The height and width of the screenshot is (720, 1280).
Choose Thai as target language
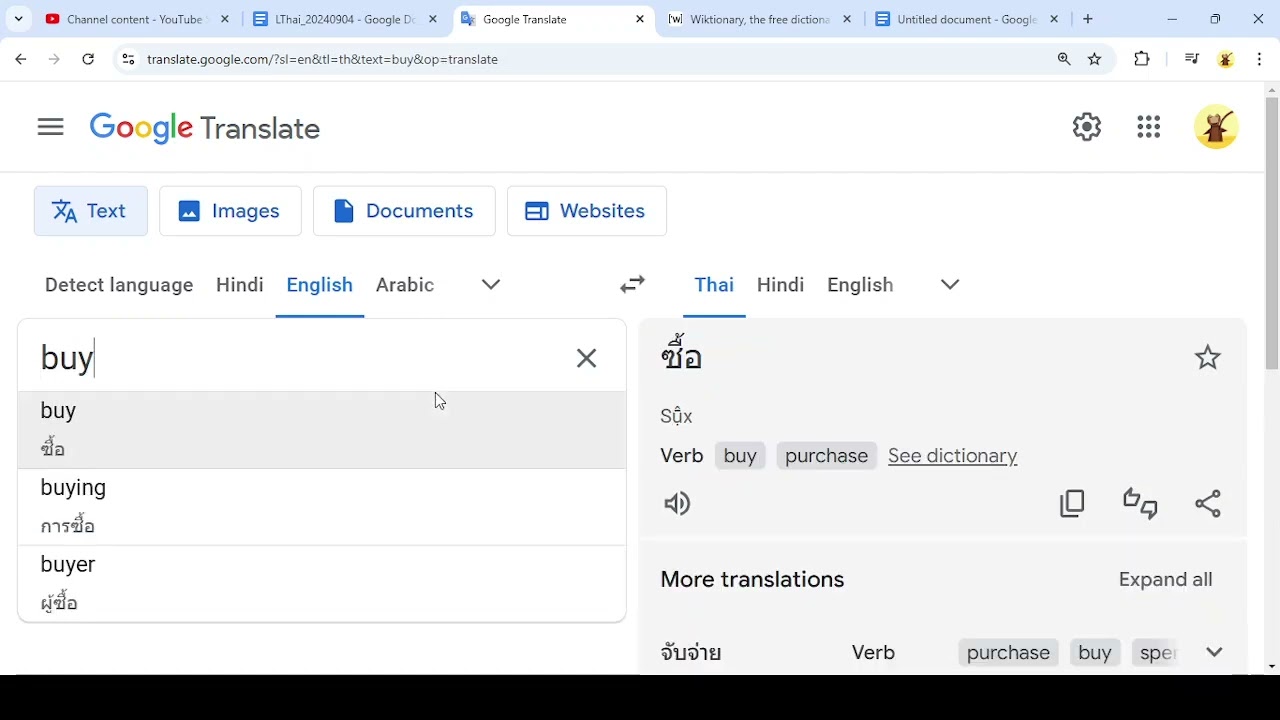pos(714,285)
